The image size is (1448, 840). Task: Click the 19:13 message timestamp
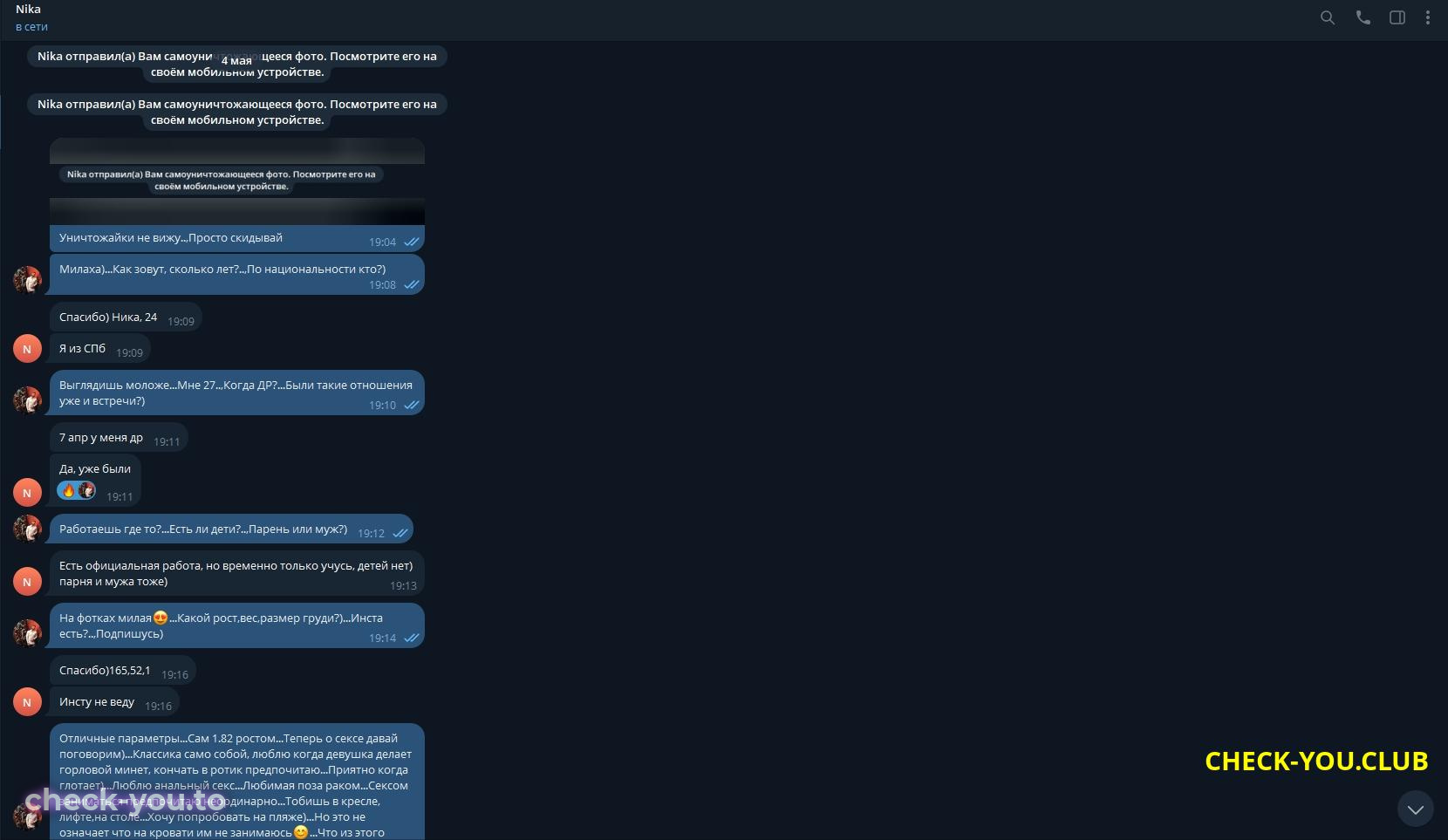click(x=403, y=586)
